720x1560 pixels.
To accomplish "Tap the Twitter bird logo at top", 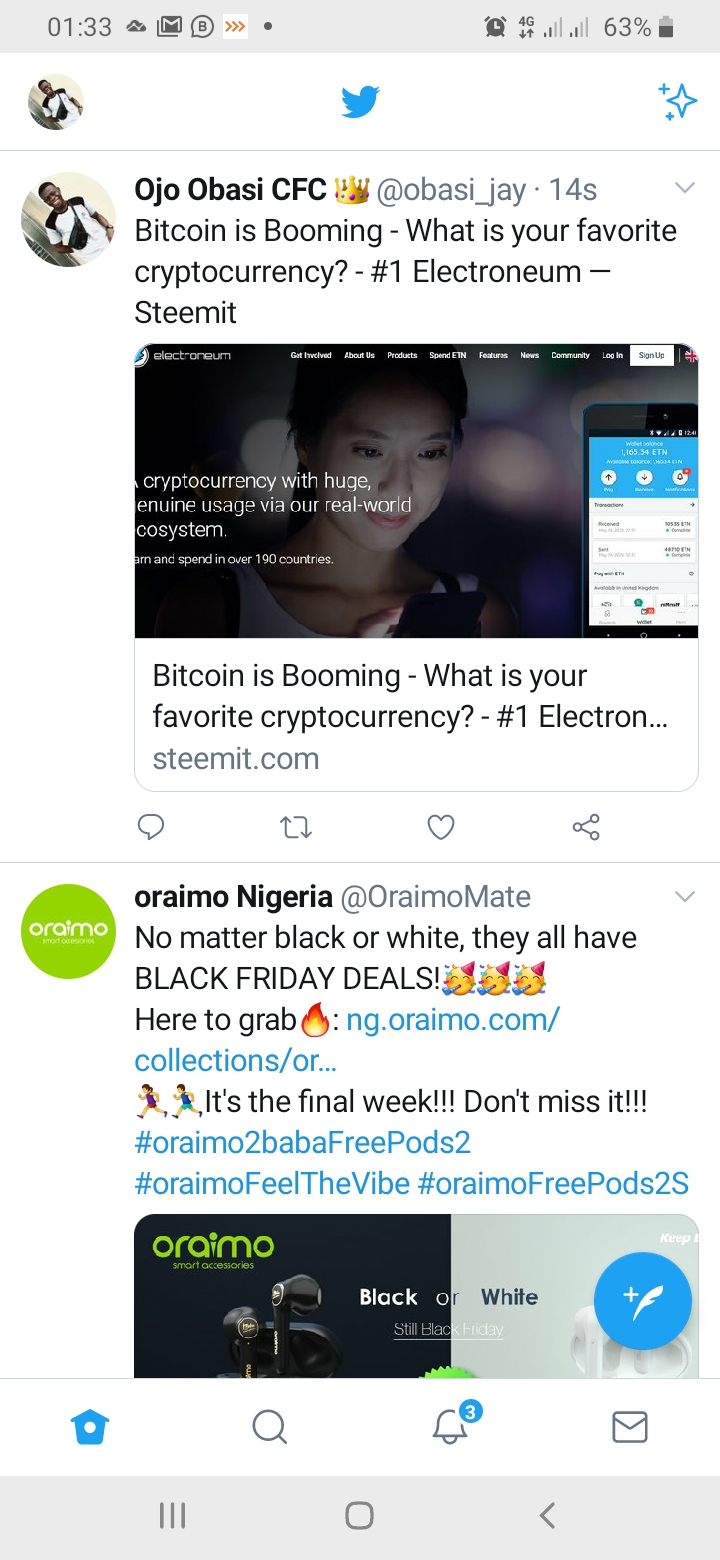I will pos(360,102).
